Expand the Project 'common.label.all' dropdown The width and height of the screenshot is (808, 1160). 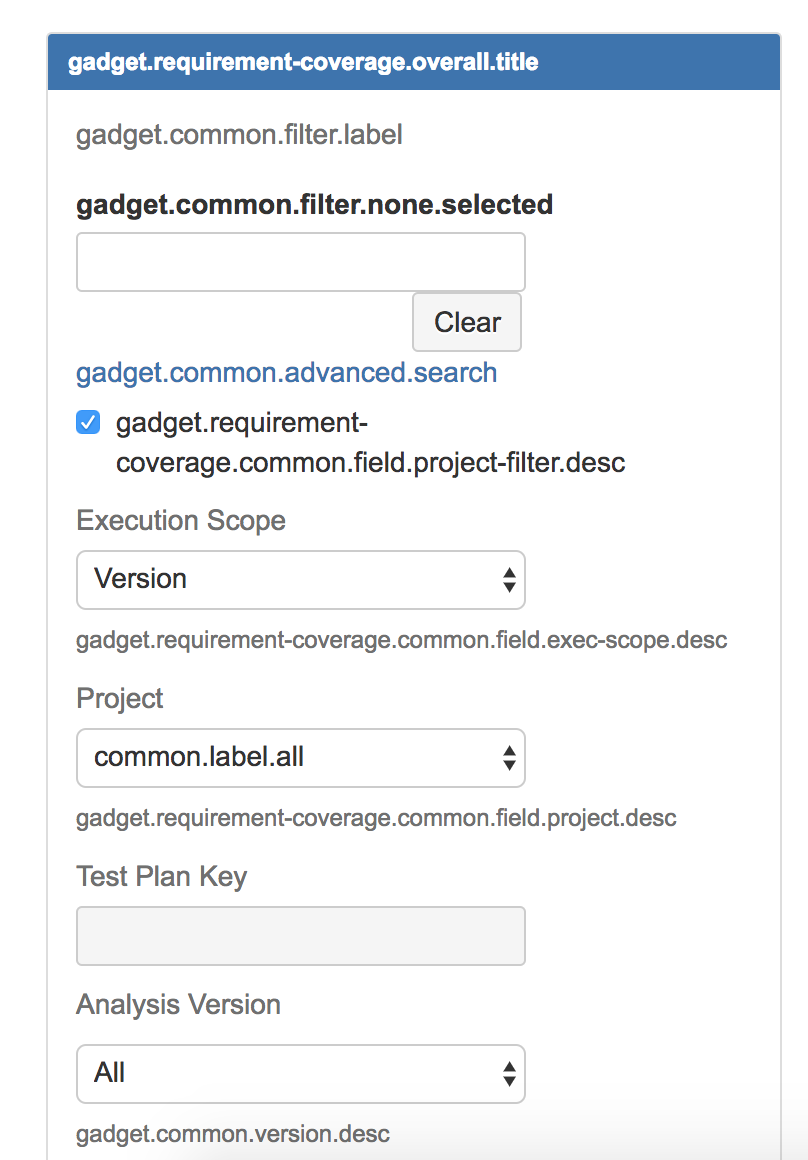tap(300, 758)
